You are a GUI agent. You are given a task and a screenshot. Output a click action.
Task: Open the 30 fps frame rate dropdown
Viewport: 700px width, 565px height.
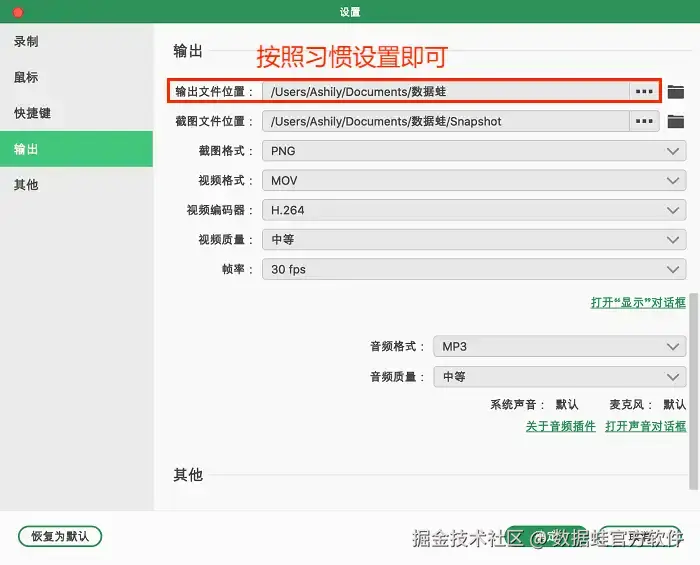(474, 269)
